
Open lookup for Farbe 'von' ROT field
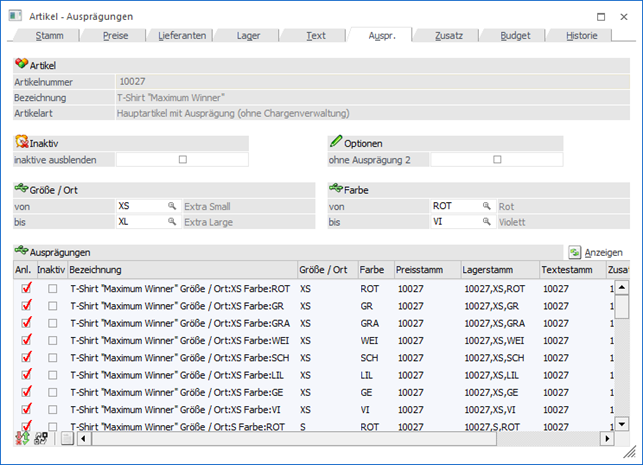[487, 206]
